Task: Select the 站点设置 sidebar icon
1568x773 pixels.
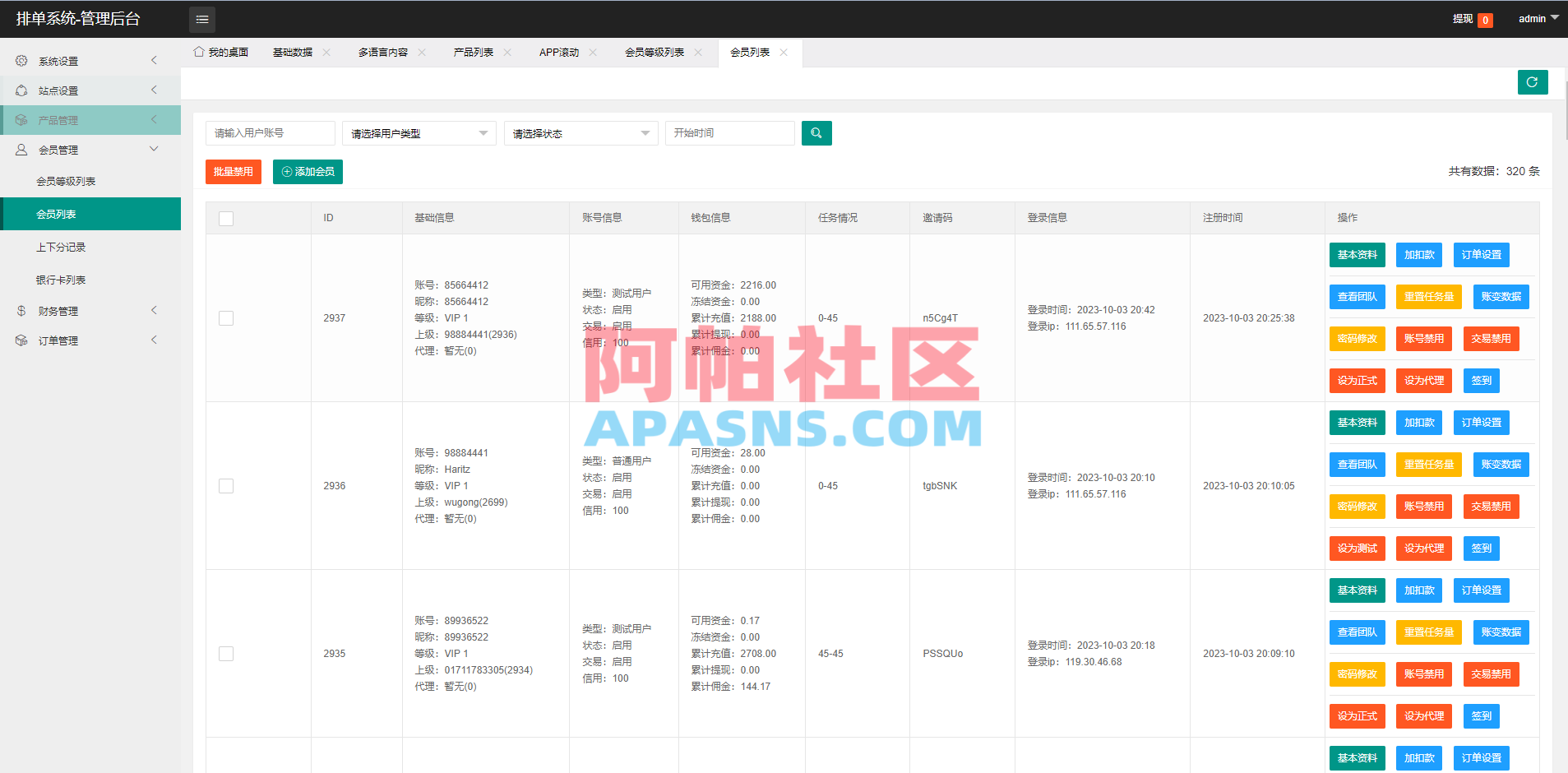Action: (21, 90)
